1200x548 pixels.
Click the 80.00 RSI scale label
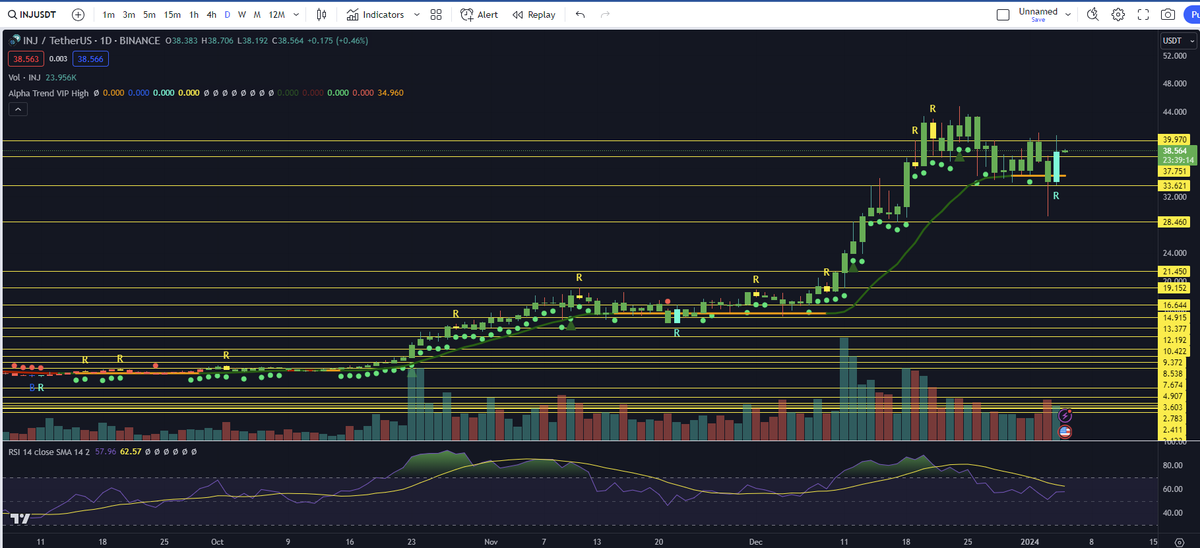(1172, 465)
